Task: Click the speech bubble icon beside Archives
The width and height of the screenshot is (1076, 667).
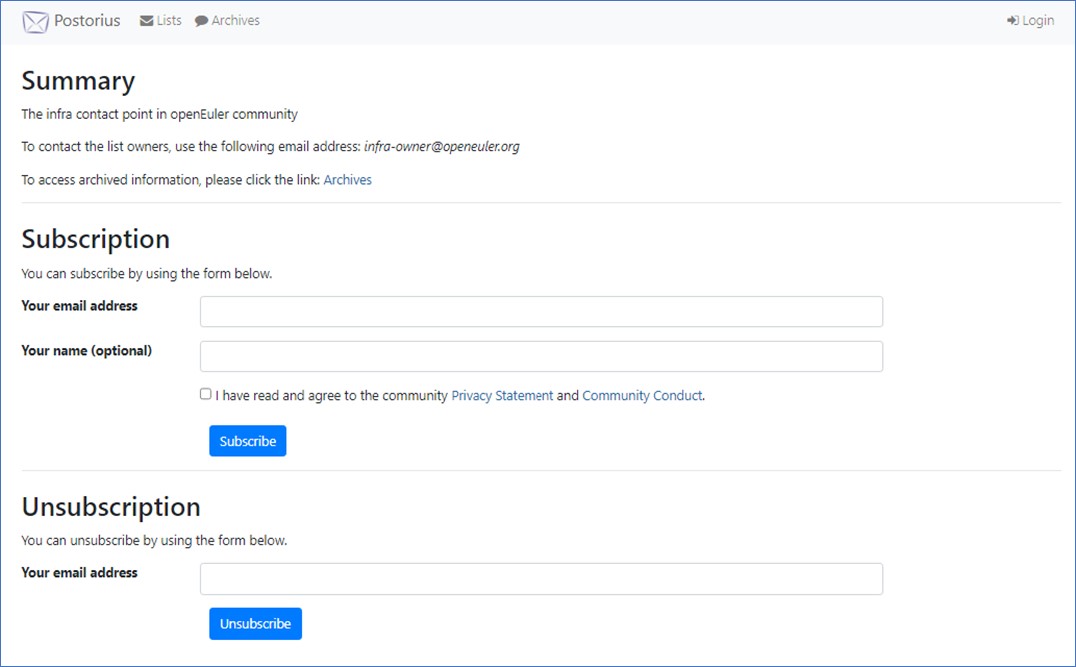Action: 201,21
